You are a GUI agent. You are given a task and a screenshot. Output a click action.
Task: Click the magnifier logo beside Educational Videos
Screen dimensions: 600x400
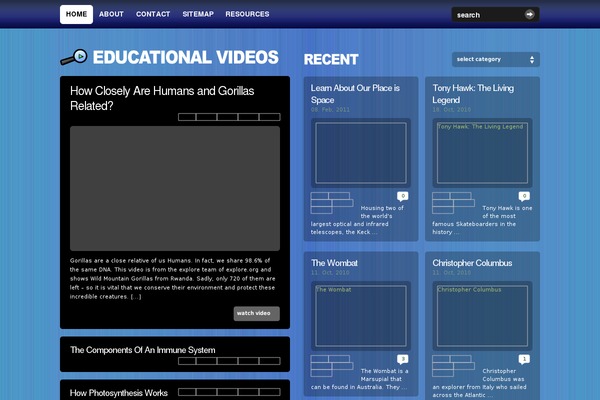pos(74,57)
